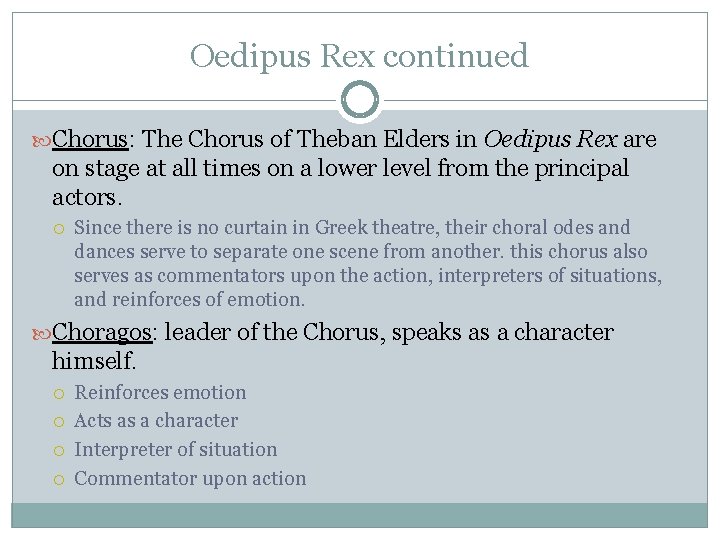This screenshot has height=540, width=720.
Task: Click the round bullet before 'Reinforces emotion'
Action: click(x=59, y=394)
